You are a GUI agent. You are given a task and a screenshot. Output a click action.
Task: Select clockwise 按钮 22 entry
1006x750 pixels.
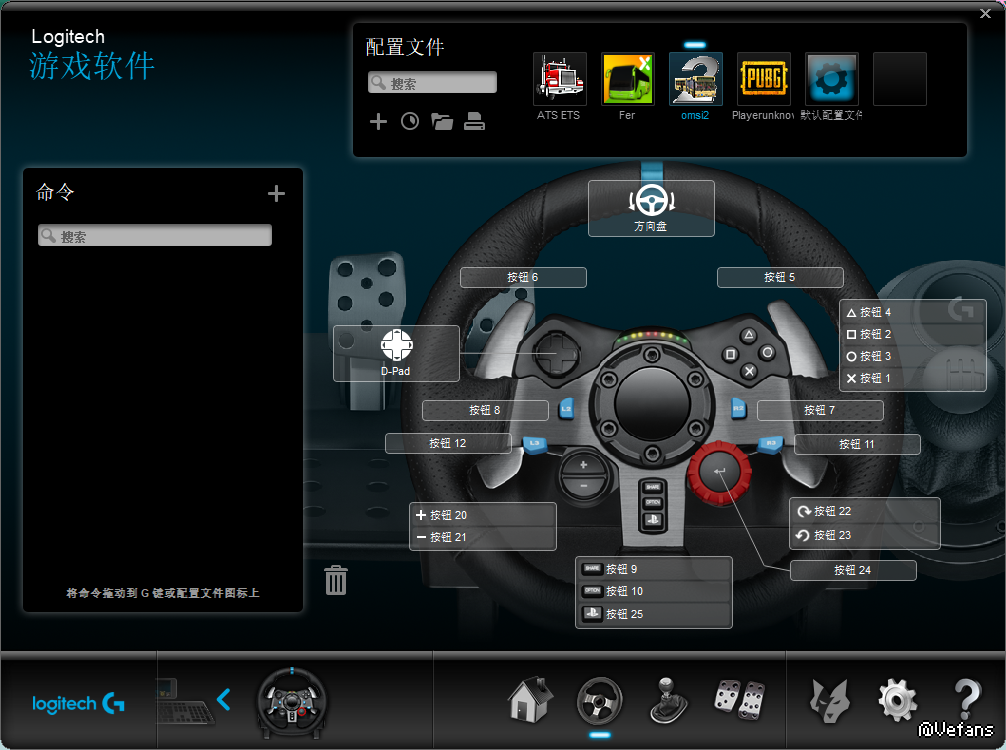click(864, 511)
